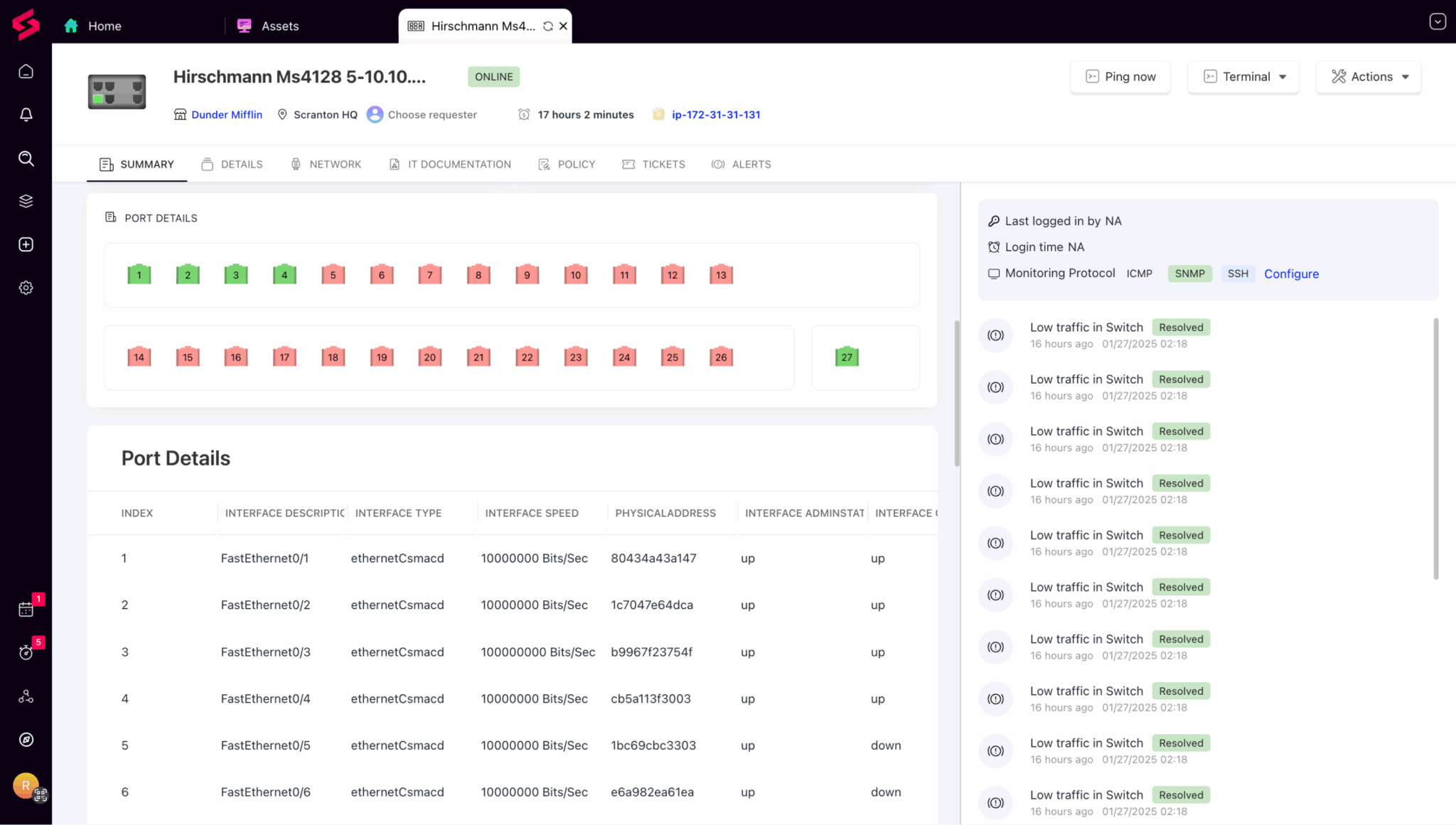The height and width of the screenshot is (825, 1456).
Task: Toggle the SSH monitoring protocol badge
Action: pos(1237,274)
